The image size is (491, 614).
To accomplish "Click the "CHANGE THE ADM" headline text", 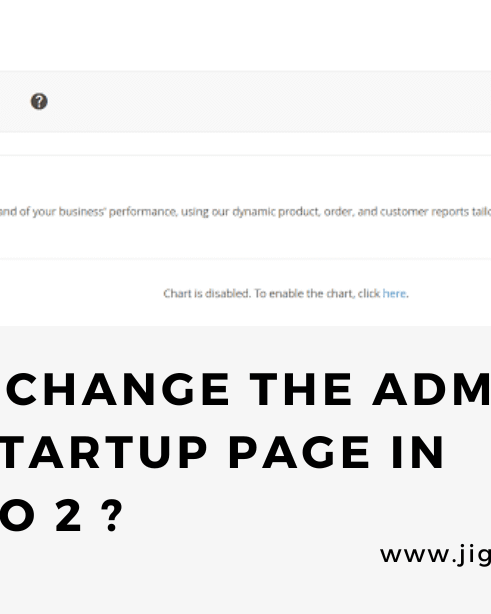I will click(248, 390).
